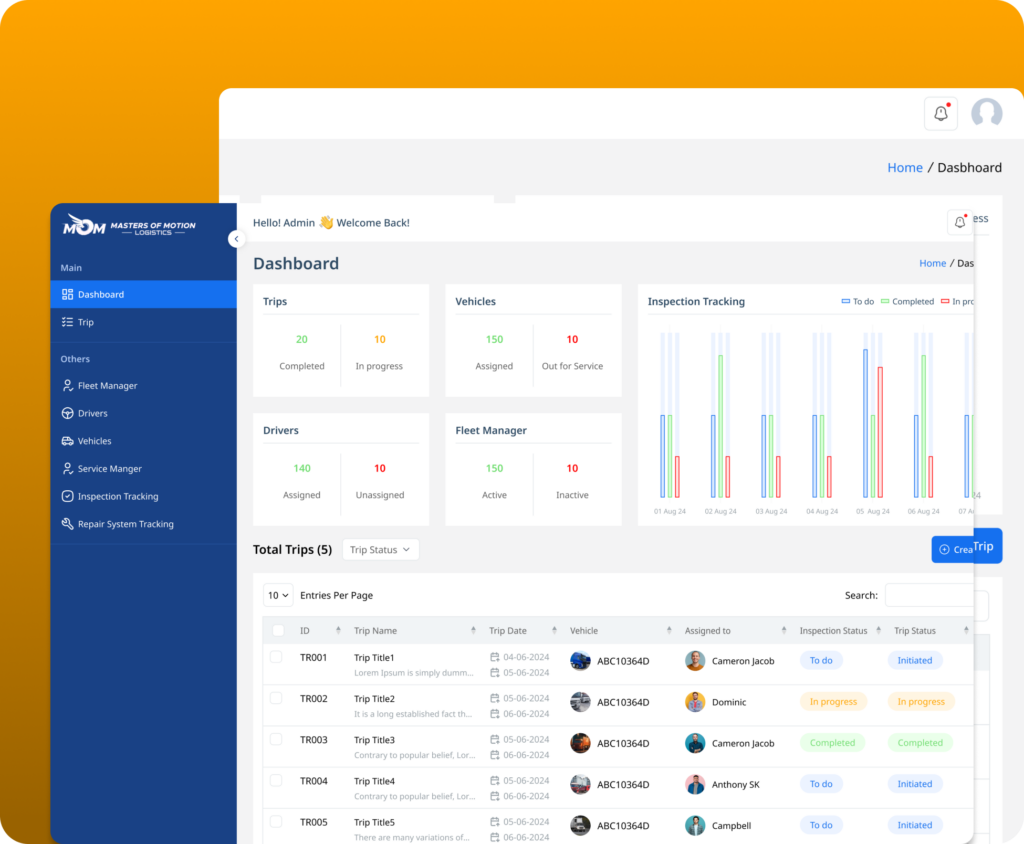Click the To do badge in TR001 row
The height and width of the screenshot is (844, 1024).
(821, 660)
